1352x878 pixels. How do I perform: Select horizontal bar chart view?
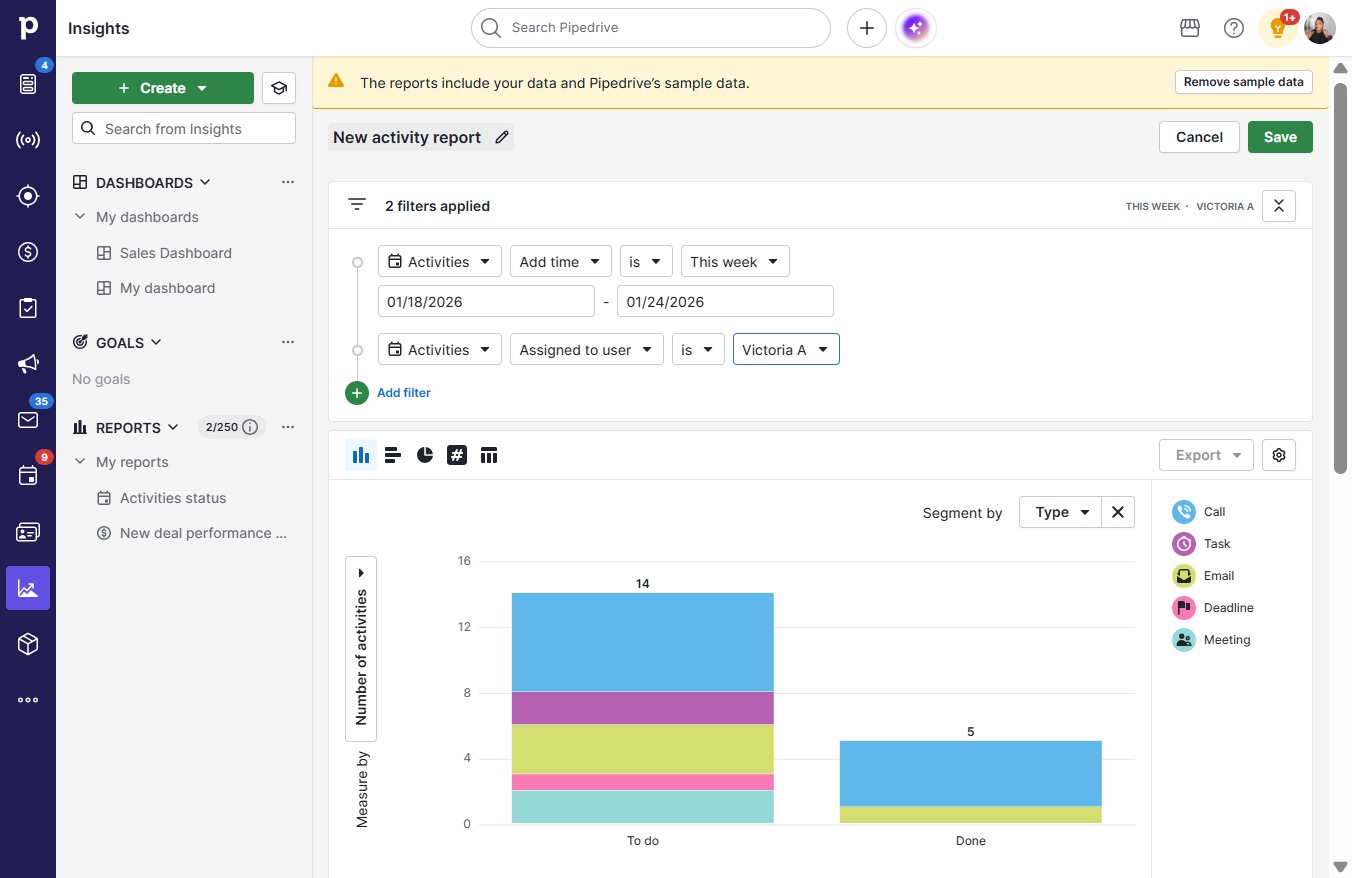pyautogui.click(x=393, y=455)
